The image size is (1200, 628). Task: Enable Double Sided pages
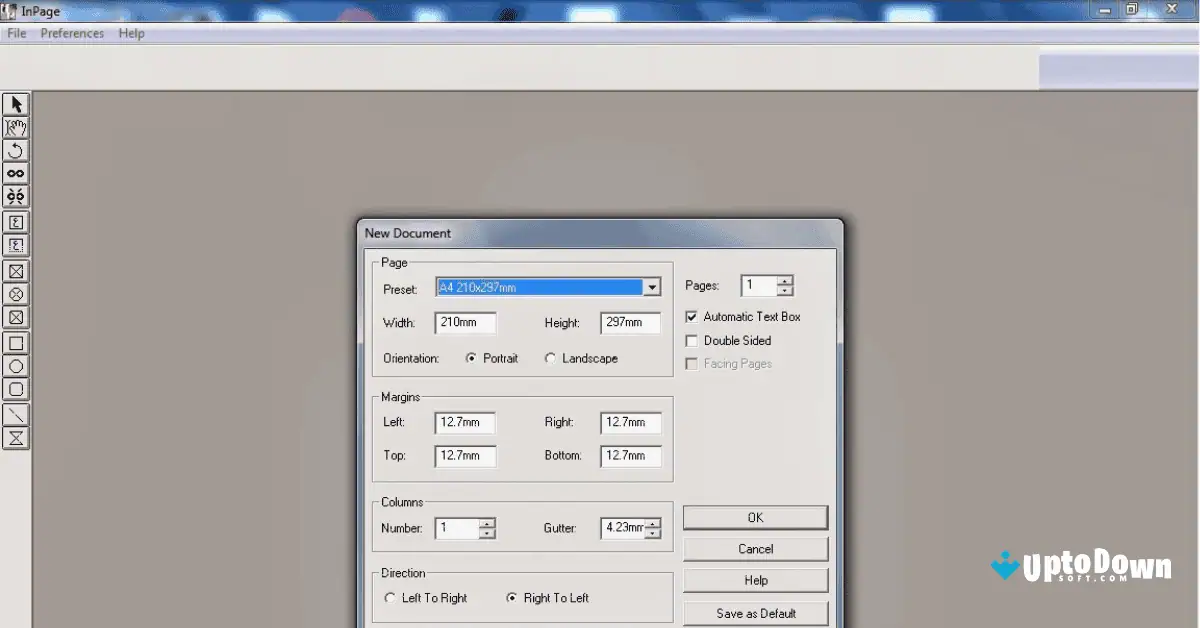tap(691, 340)
